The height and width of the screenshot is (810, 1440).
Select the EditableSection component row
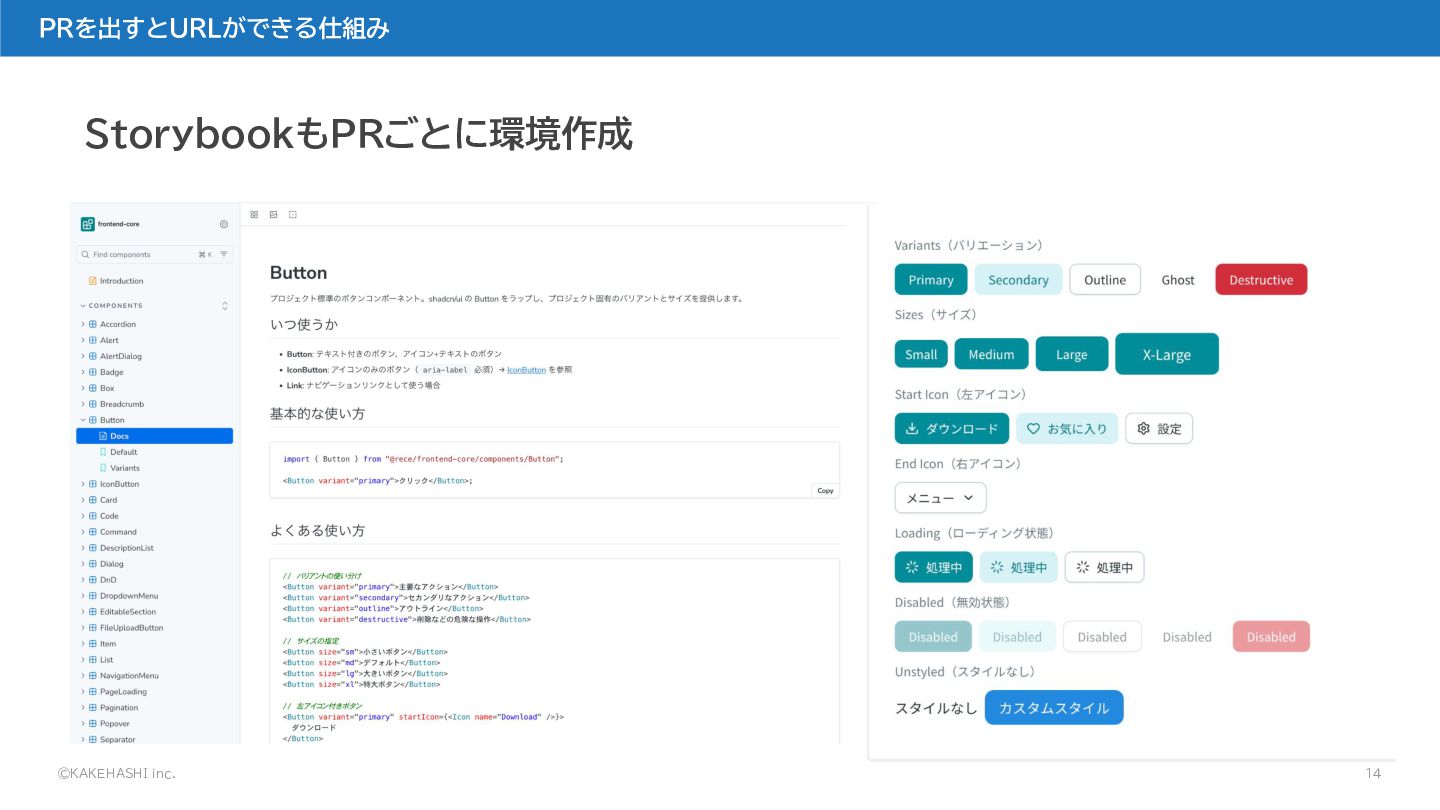click(154, 612)
